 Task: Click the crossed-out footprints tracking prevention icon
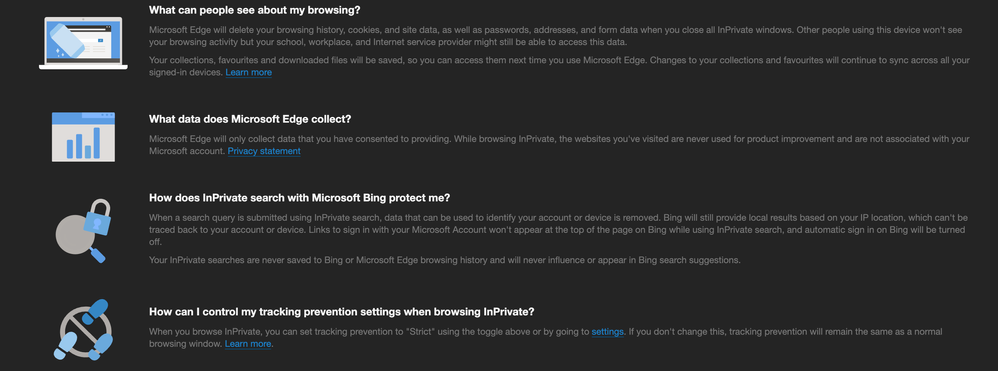pos(83,330)
